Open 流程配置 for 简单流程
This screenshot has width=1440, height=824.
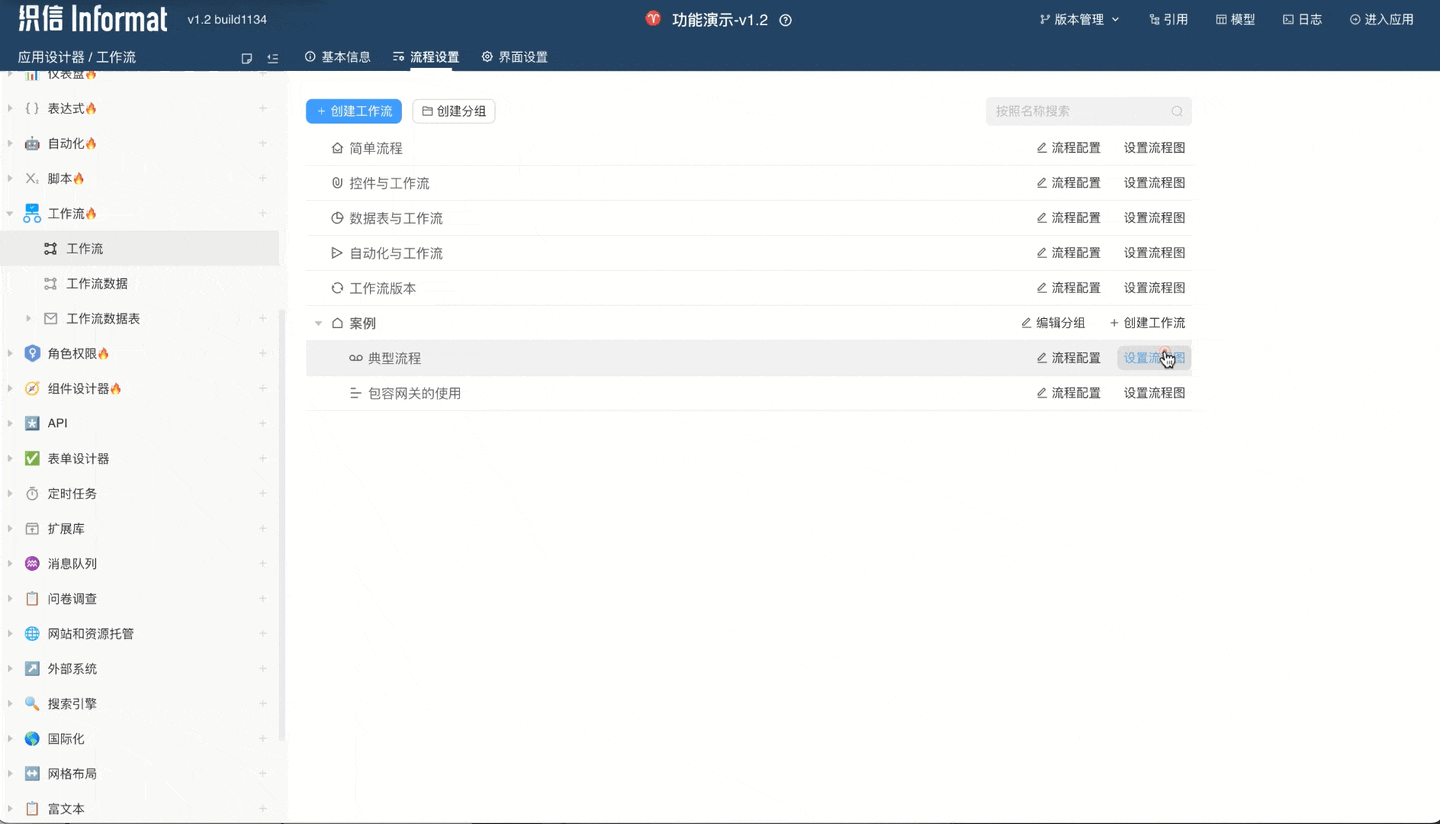[x=1067, y=147]
